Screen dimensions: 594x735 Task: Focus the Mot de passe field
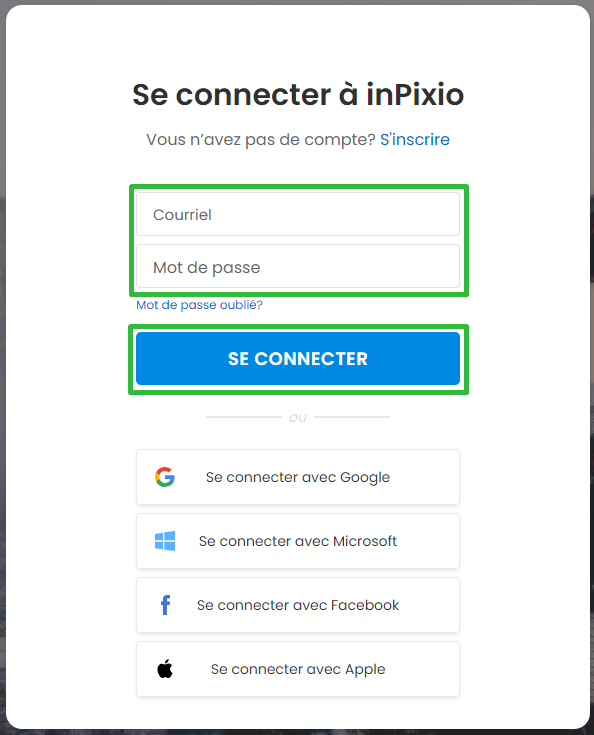(x=298, y=266)
